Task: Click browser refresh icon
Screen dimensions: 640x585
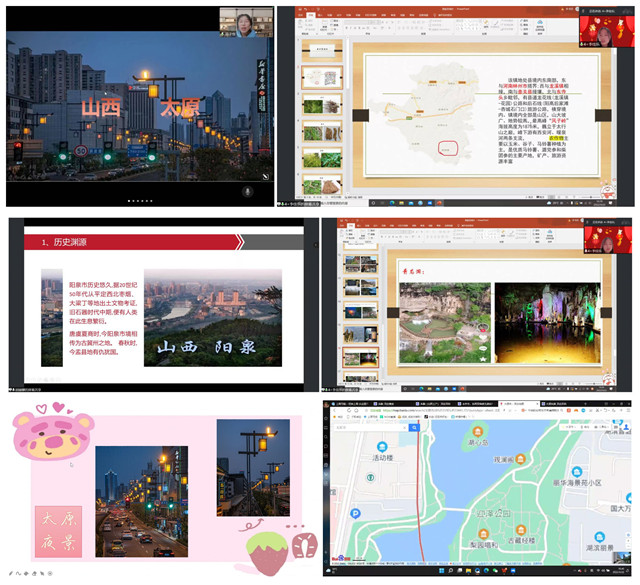Action: (x=348, y=410)
